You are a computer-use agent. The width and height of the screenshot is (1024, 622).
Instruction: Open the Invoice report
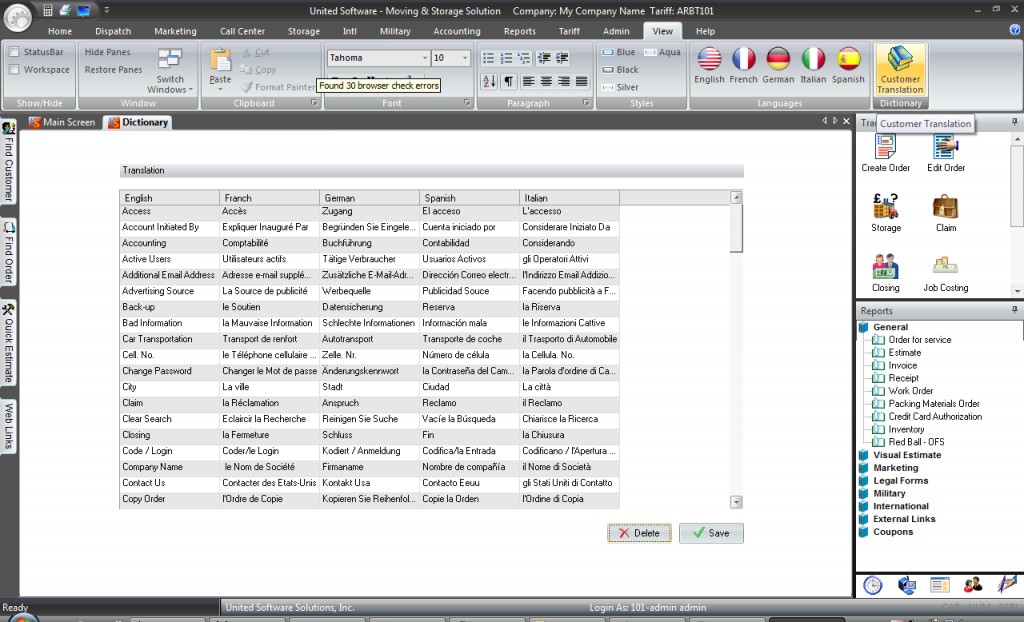[x=903, y=365]
